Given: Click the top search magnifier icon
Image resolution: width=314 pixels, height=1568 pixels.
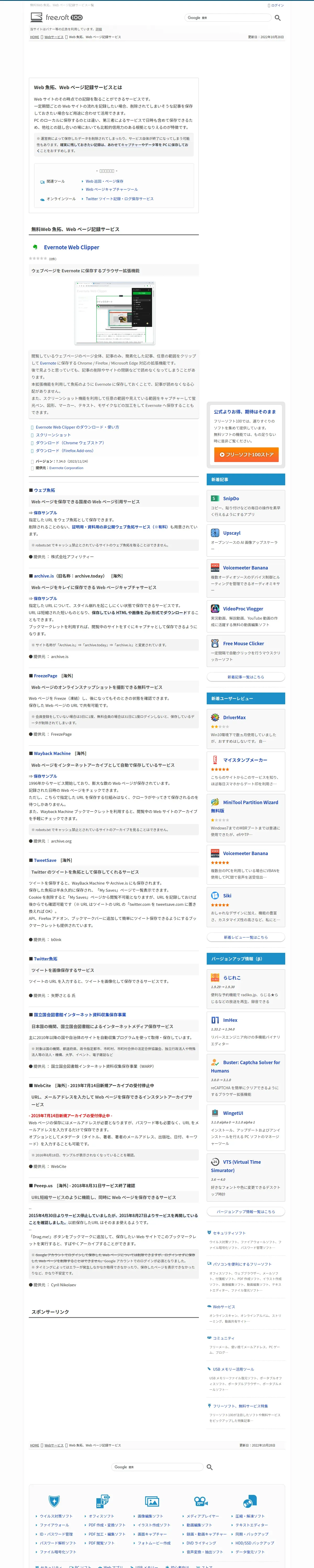Looking at the screenshot, I should (277, 18).
